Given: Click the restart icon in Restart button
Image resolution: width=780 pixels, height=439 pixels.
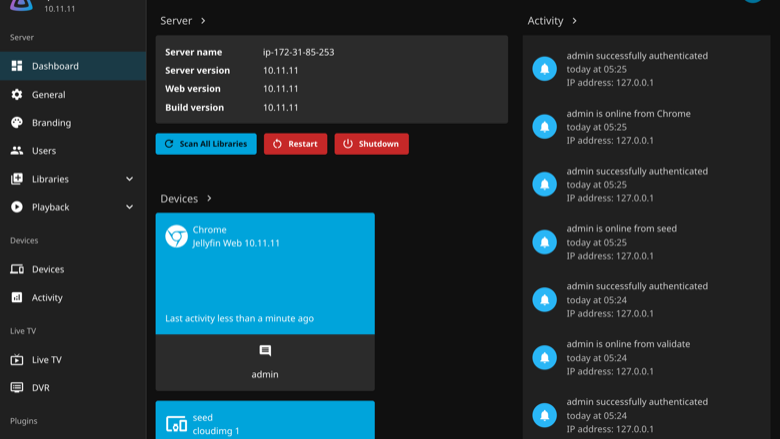Looking at the screenshot, I should [277, 144].
